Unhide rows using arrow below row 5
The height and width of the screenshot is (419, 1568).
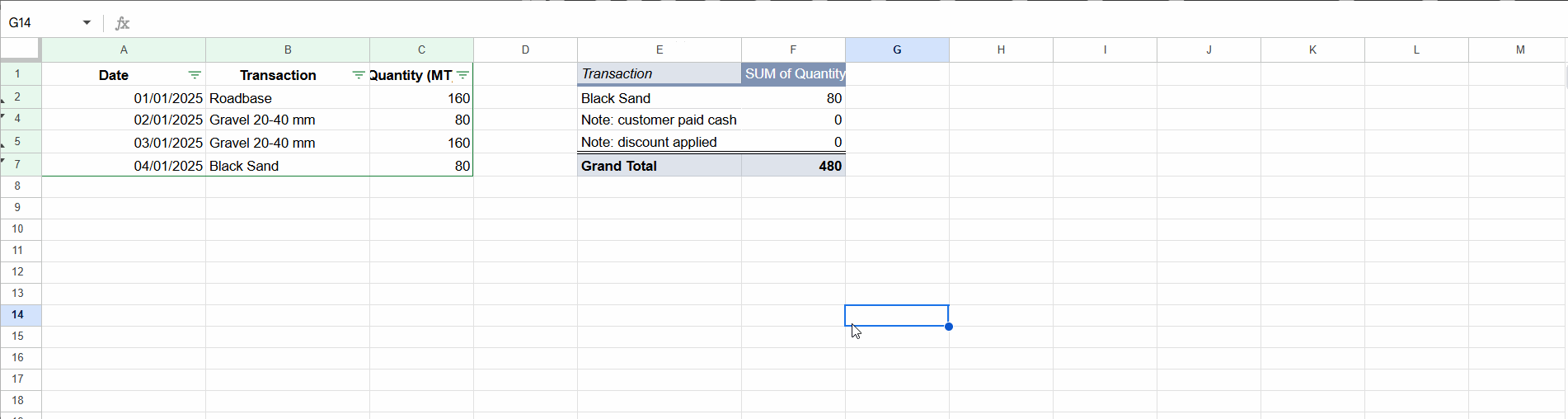(3, 146)
